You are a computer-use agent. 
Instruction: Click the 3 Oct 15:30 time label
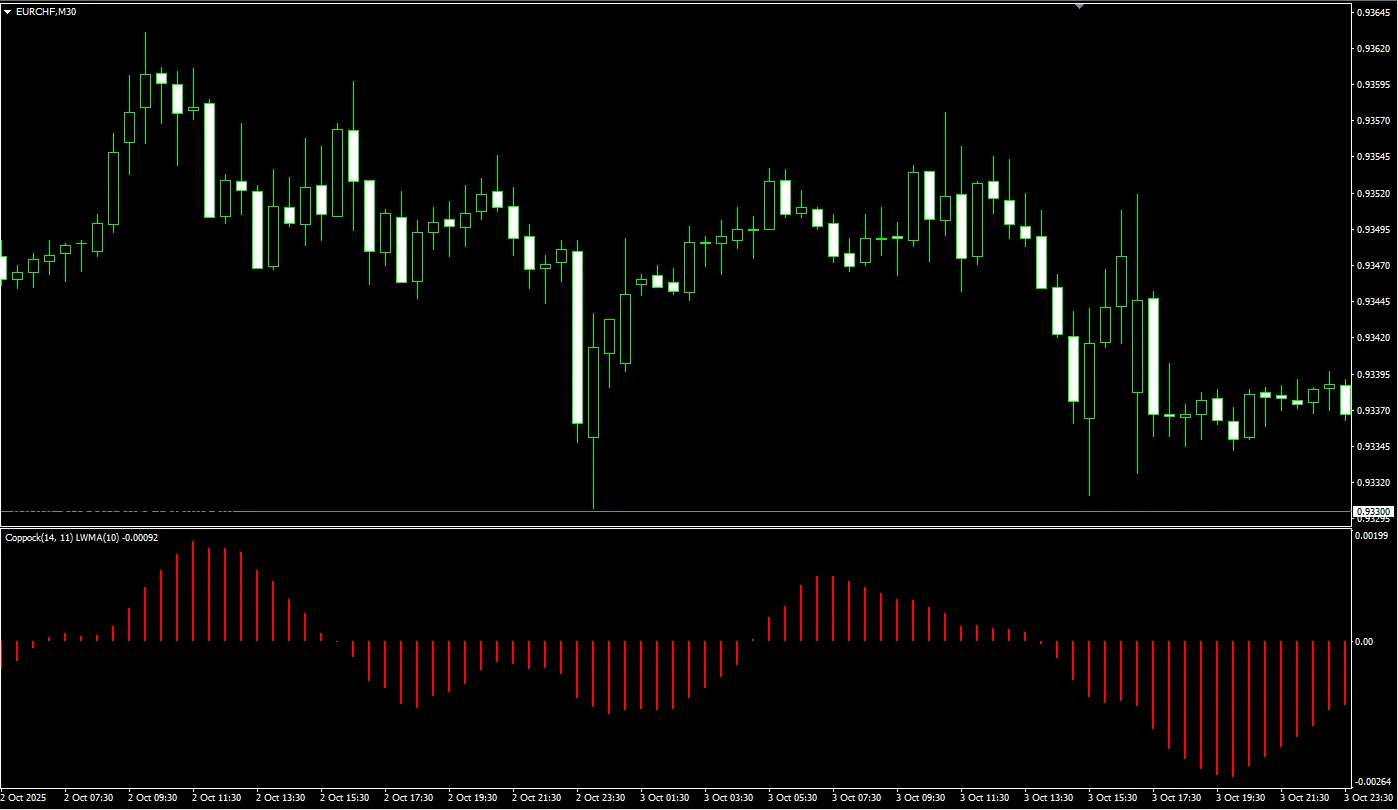tap(1112, 798)
